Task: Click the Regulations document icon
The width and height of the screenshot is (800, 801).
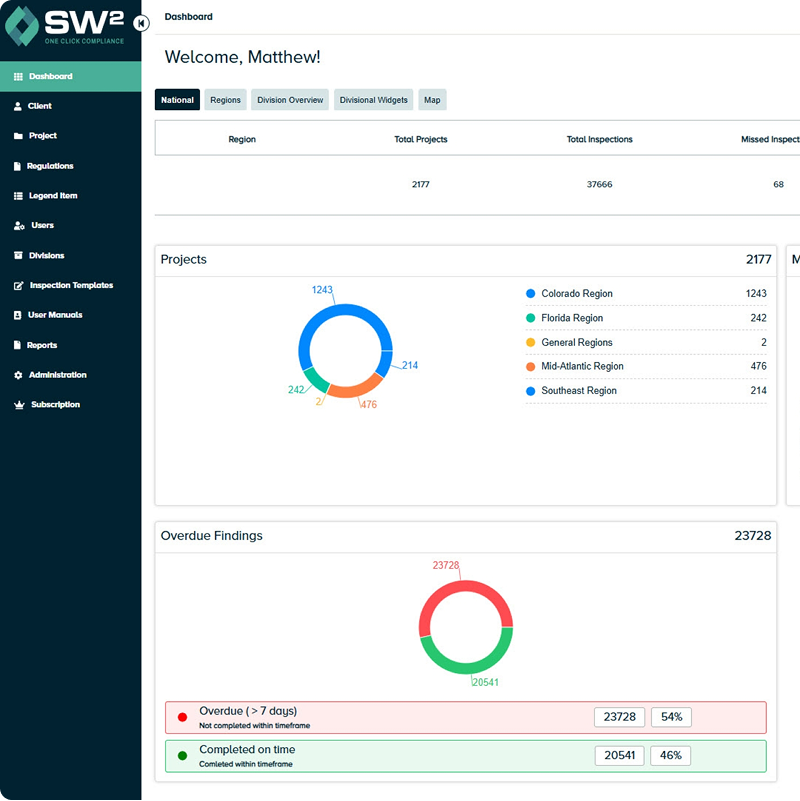Action: 18,166
